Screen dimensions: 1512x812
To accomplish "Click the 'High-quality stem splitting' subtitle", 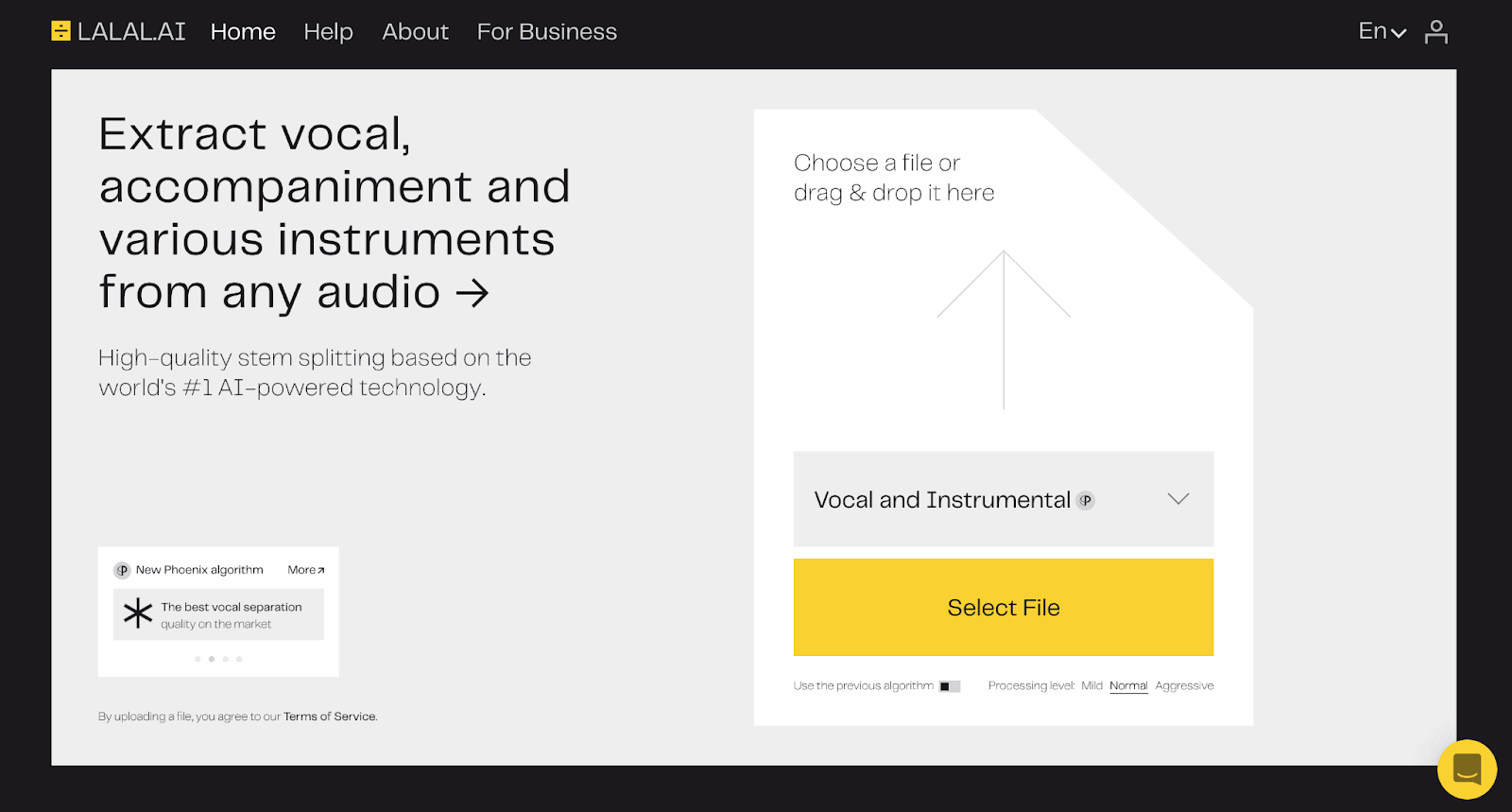I will pos(315,372).
